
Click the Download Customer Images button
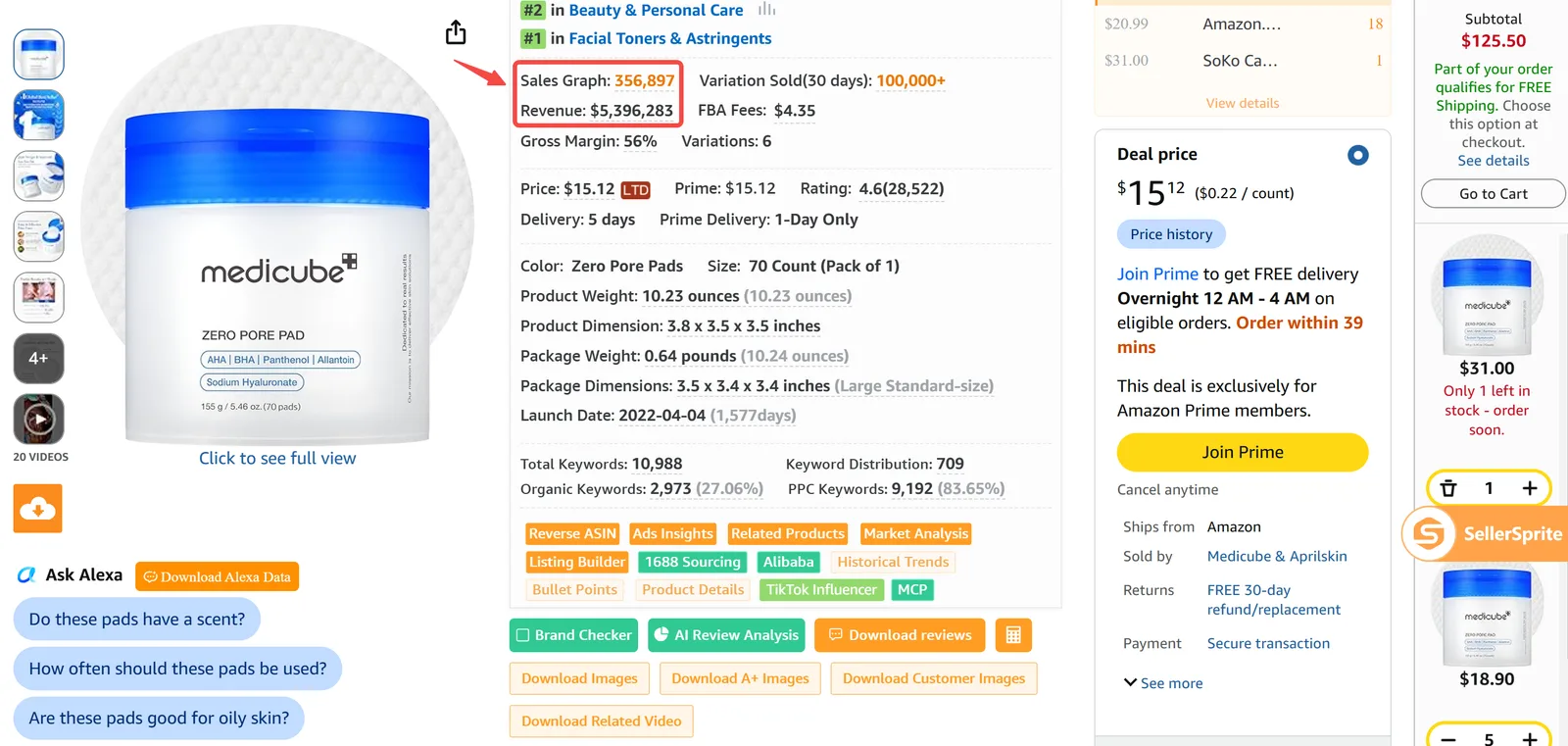(934, 678)
